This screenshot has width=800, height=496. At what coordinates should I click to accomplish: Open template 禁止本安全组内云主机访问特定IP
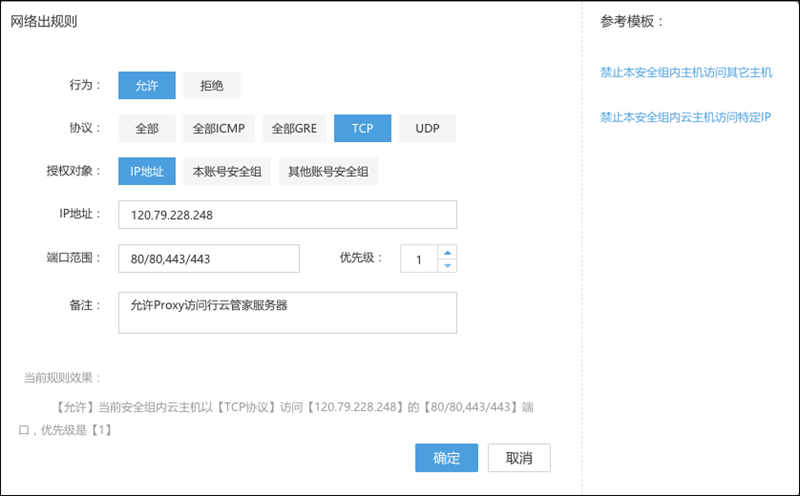[x=685, y=117]
